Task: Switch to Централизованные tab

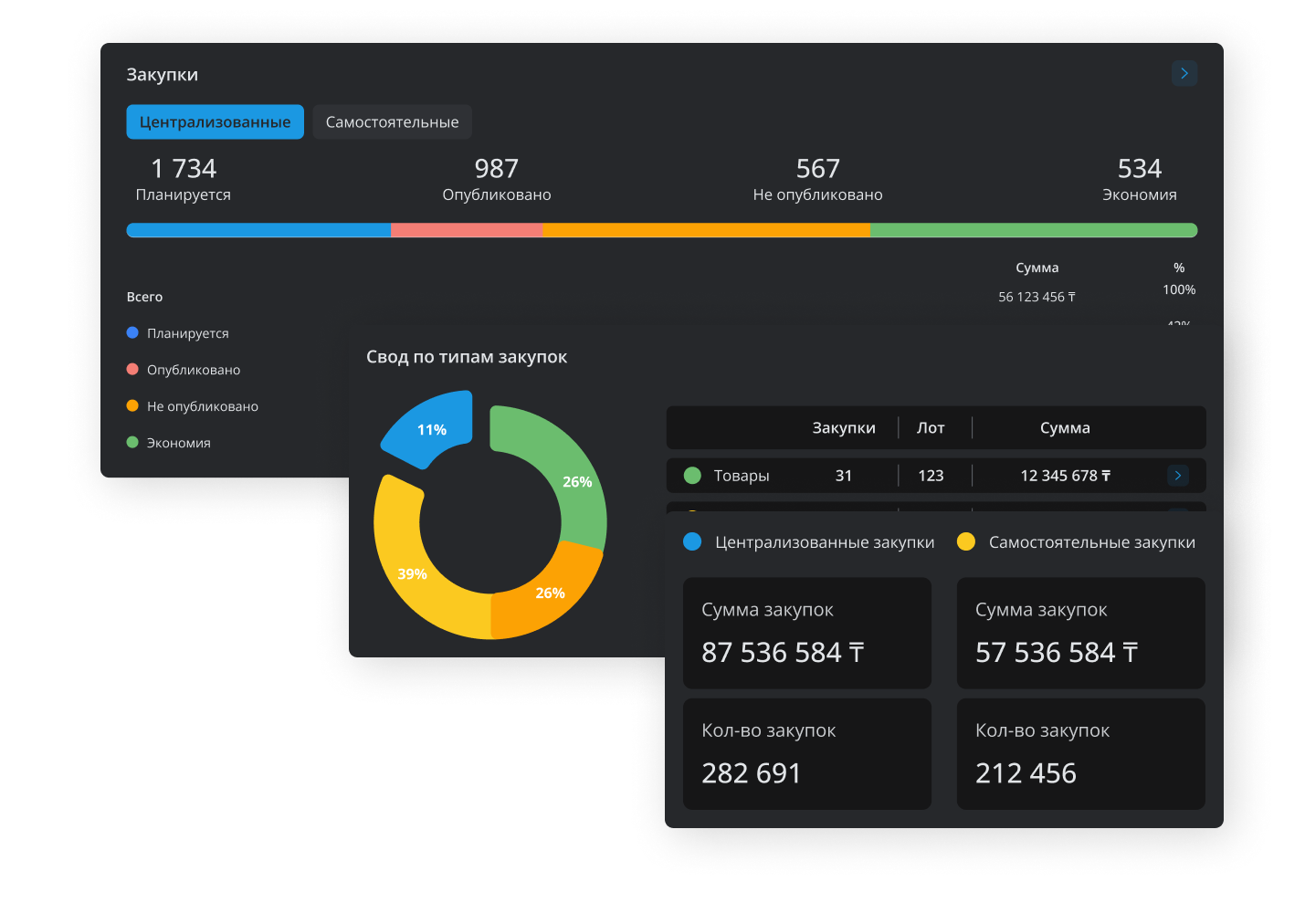Action: [215, 122]
